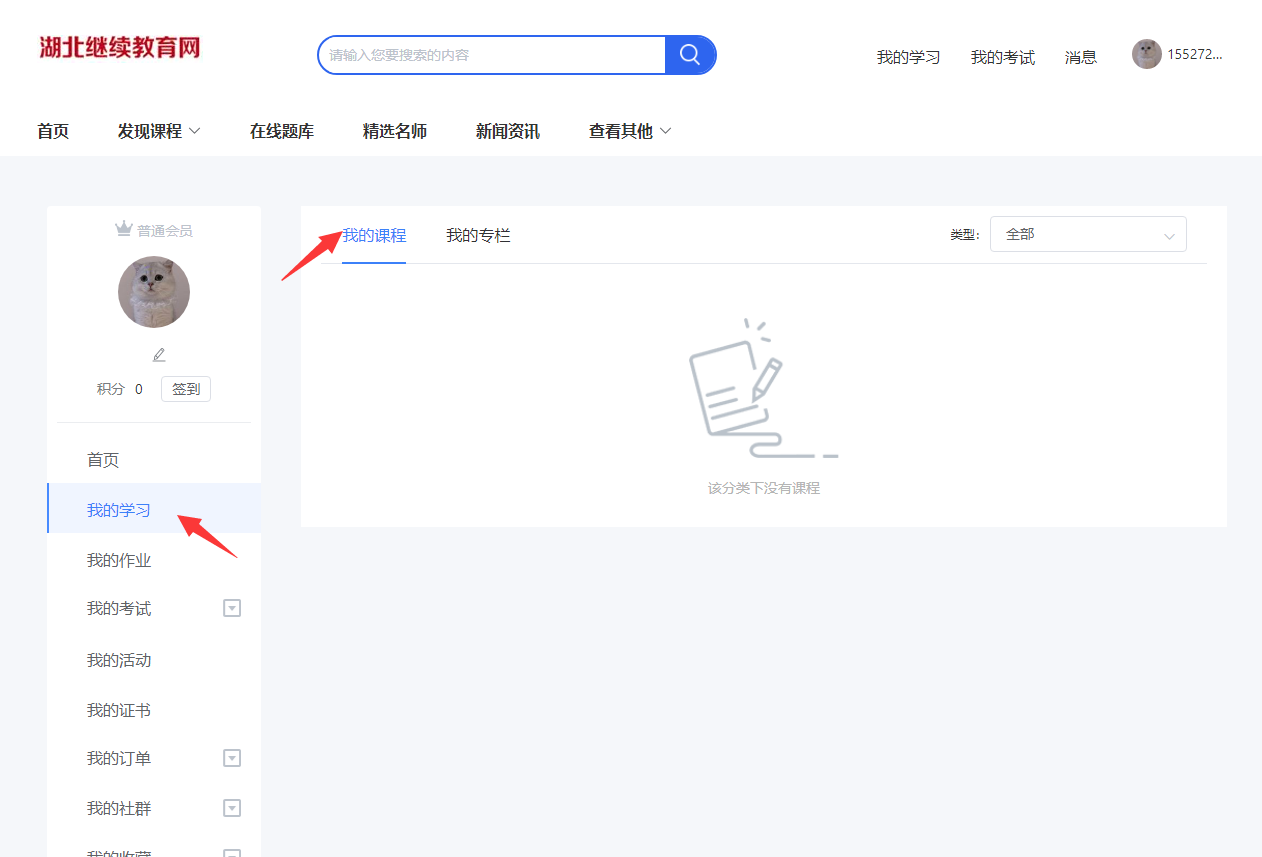Click the cat profile picture in sidebar

tap(153, 291)
